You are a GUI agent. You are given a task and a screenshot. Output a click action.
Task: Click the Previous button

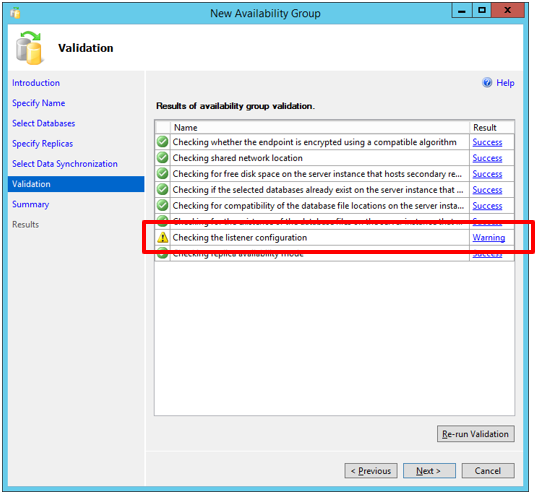(371, 471)
